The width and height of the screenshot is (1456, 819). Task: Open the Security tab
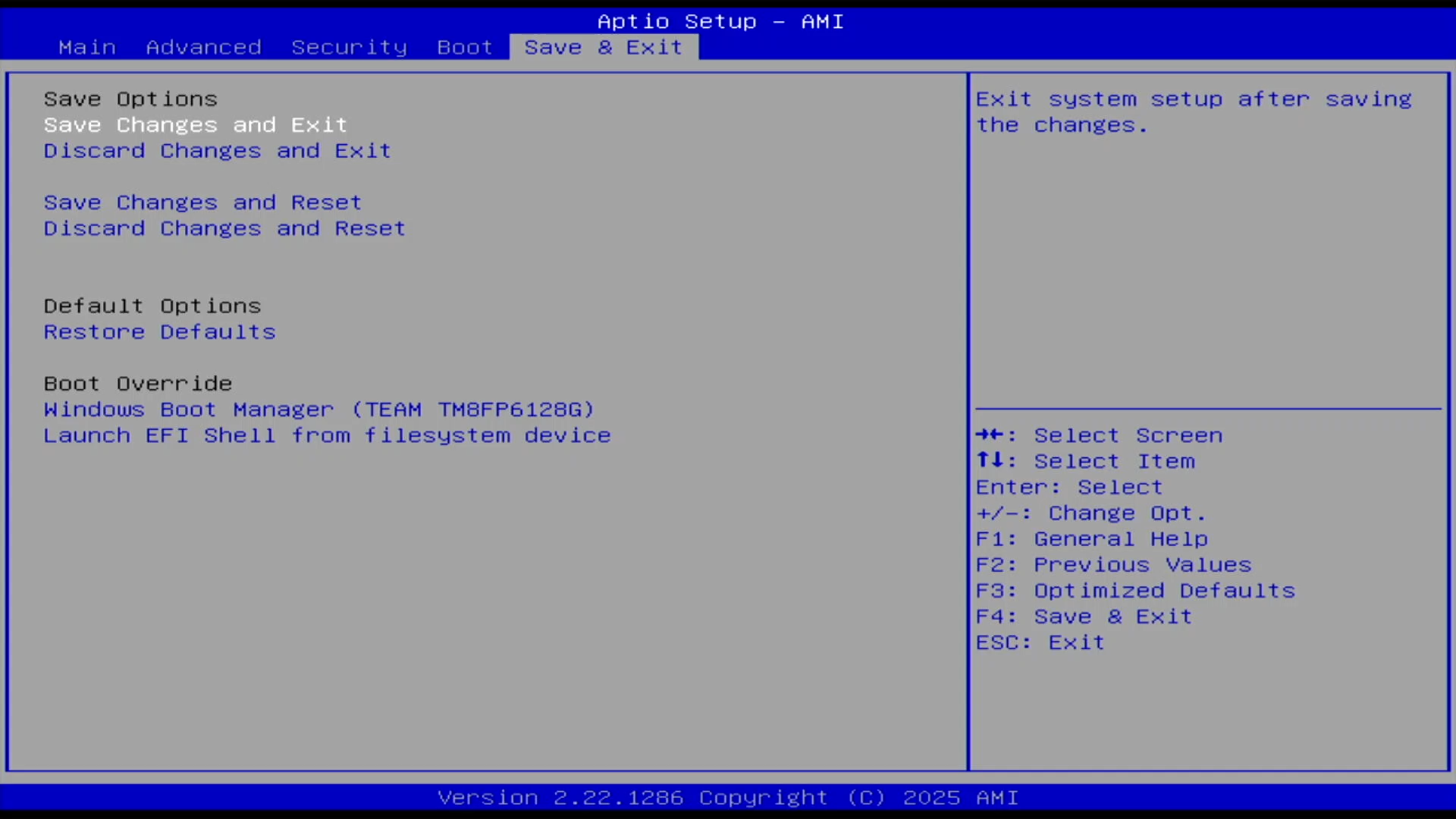[x=349, y=47]
